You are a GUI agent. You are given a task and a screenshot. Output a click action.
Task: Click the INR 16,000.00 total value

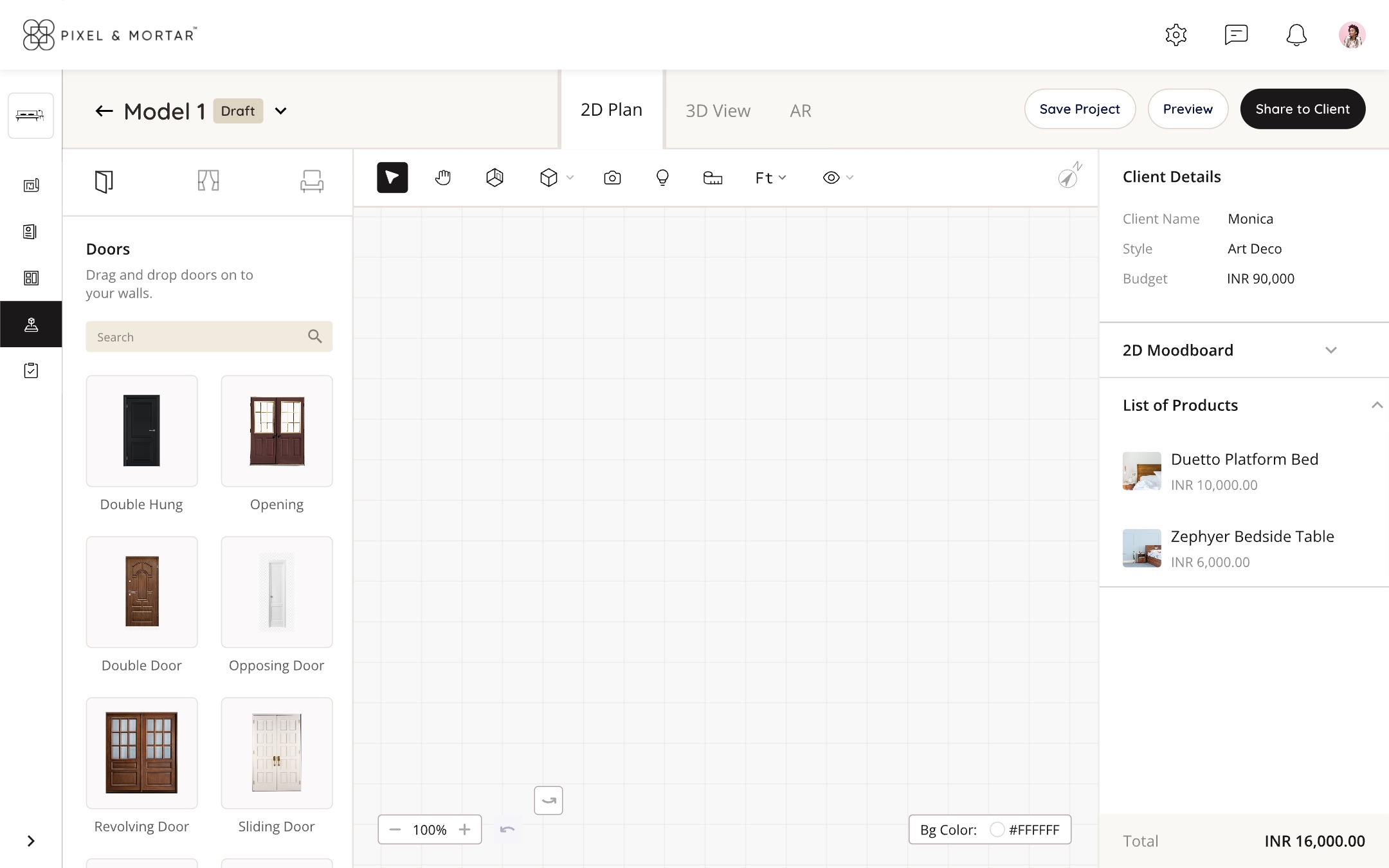[x=1314, y=841]
